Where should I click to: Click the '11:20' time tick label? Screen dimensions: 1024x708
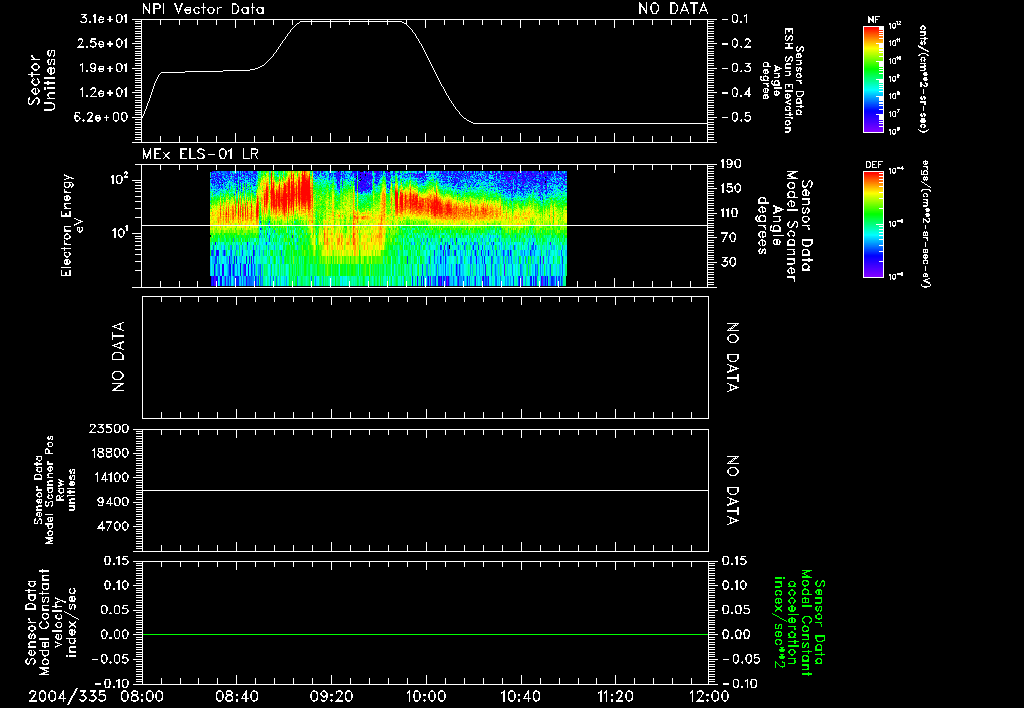pyautogui.click(x=615, y=696)
